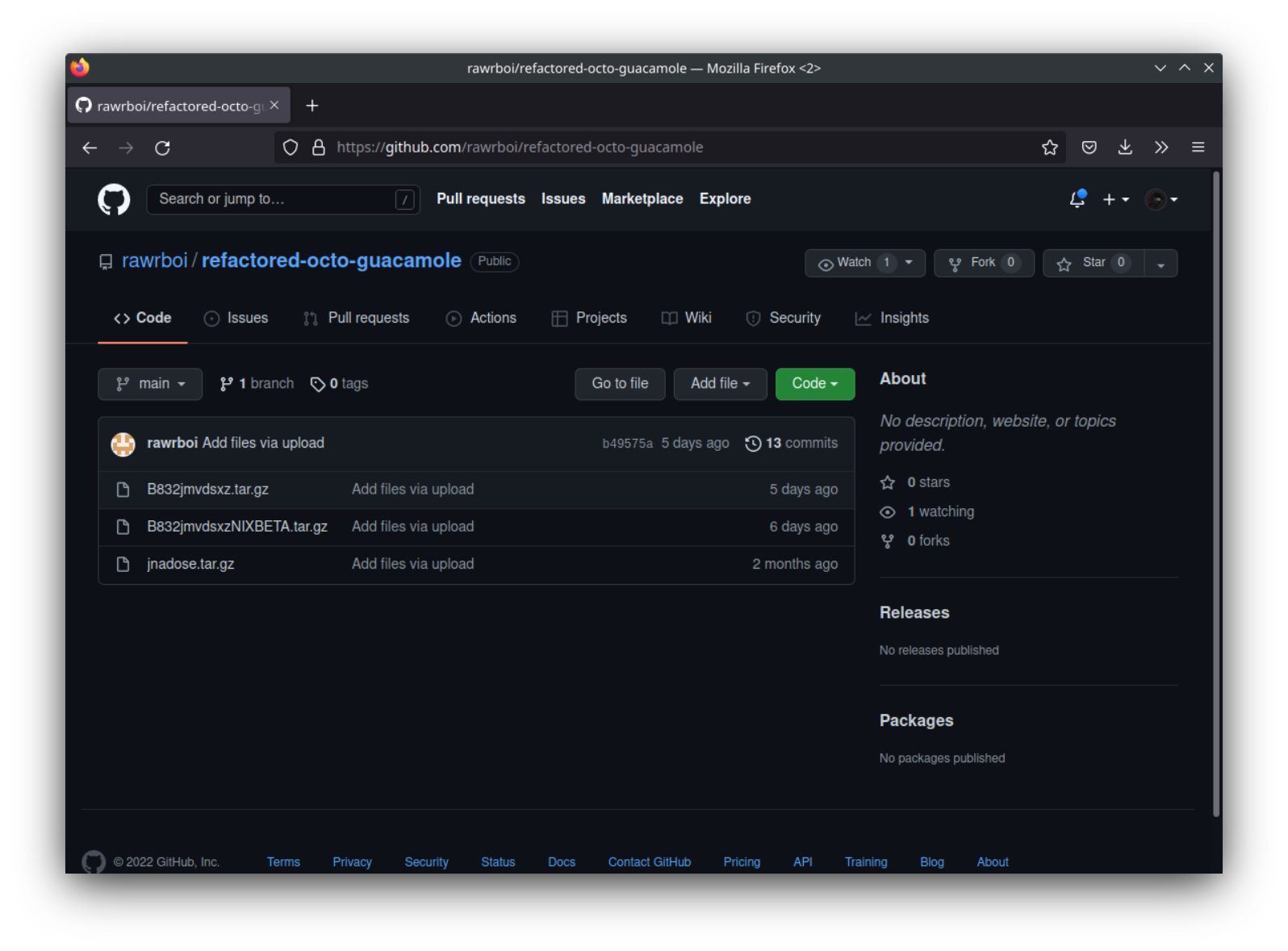Show more tools via the double chevron

(1161, 147)
